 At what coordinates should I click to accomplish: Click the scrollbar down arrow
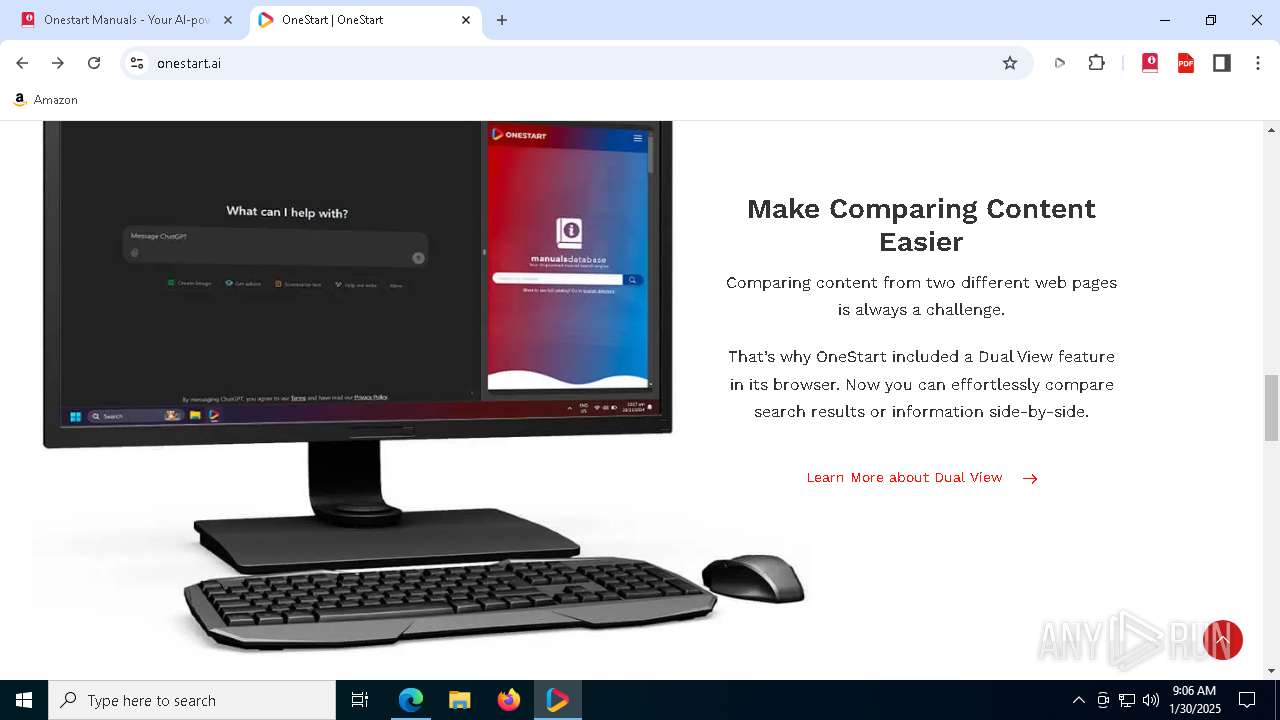click(x=1271, y=671)
